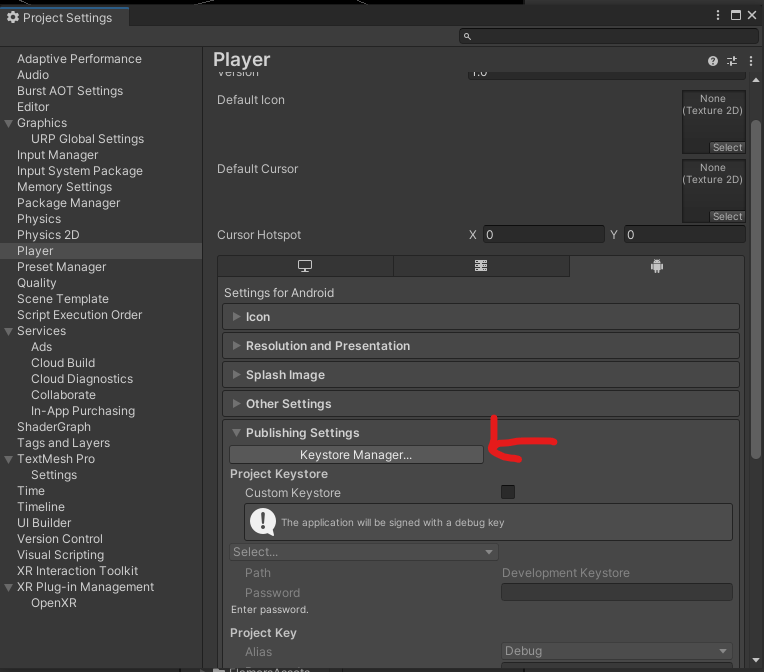Select a texture for Default Cursor

(x=727, y=216)
